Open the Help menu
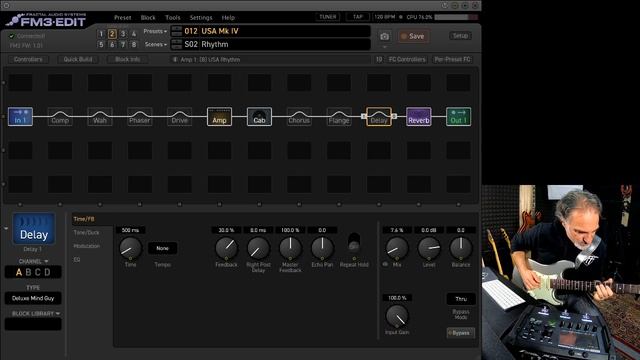The image size is (640, 360). [x=228, y=18]
